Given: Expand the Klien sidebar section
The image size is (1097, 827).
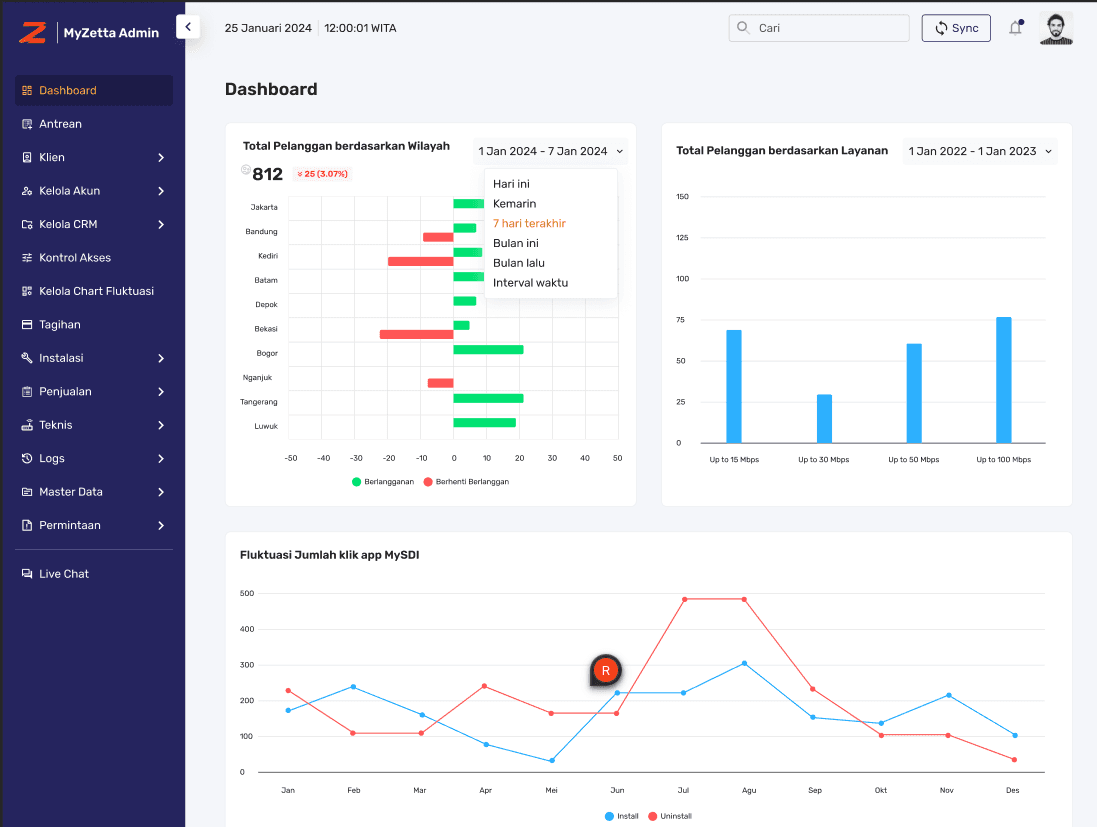Looking at the screenshot, I should tap(93, 157).
